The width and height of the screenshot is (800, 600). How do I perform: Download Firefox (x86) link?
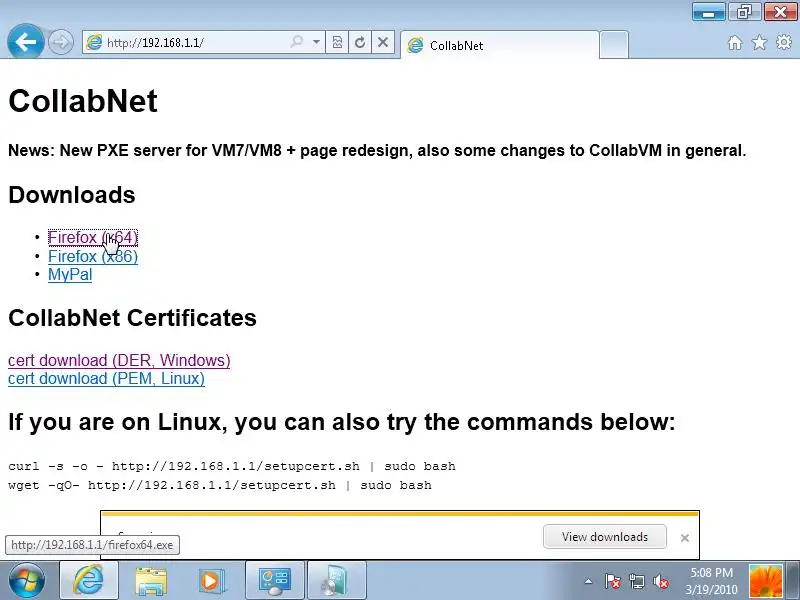click(x=93, y=256)
